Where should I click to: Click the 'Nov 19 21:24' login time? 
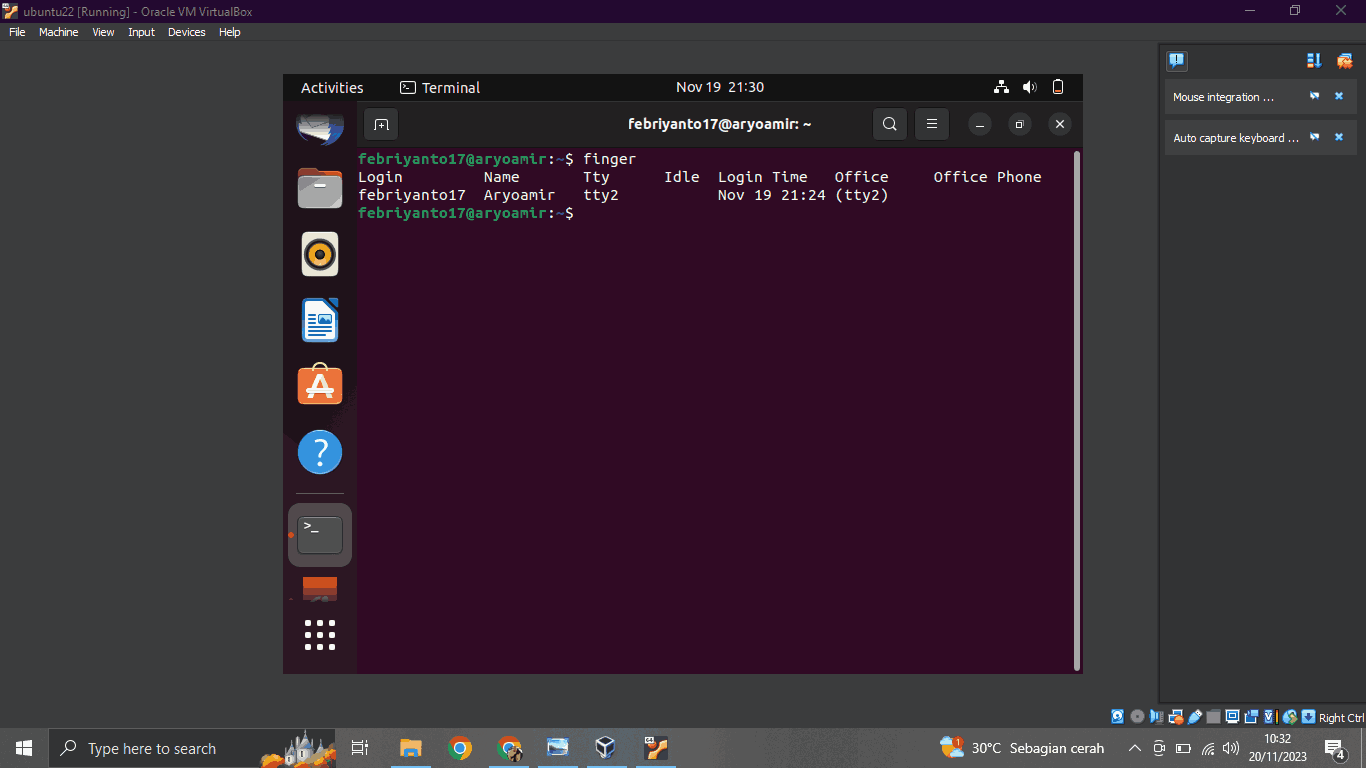click(772, 195)
